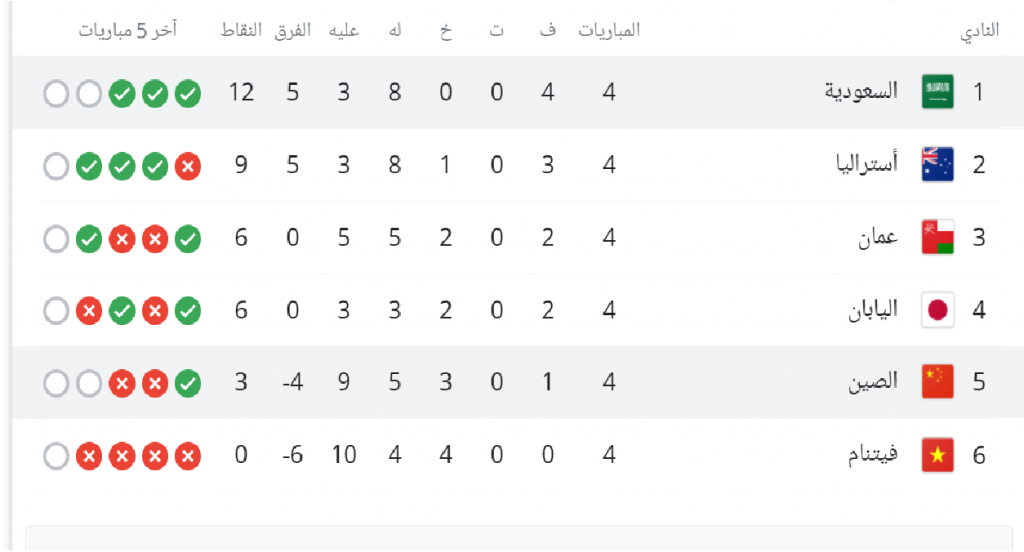Screen dimensions: 1024x552
Task: Click the آخر 5 مباريات column header
Action: click(x=128, y=31)
